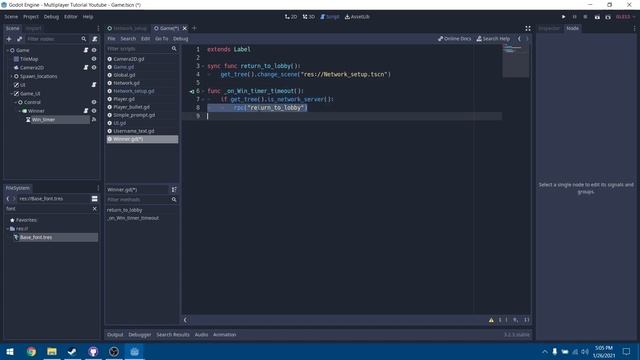Viewport: 640px width, 360px height.
Task: Open Online Docs
Action: coord(454,39)
